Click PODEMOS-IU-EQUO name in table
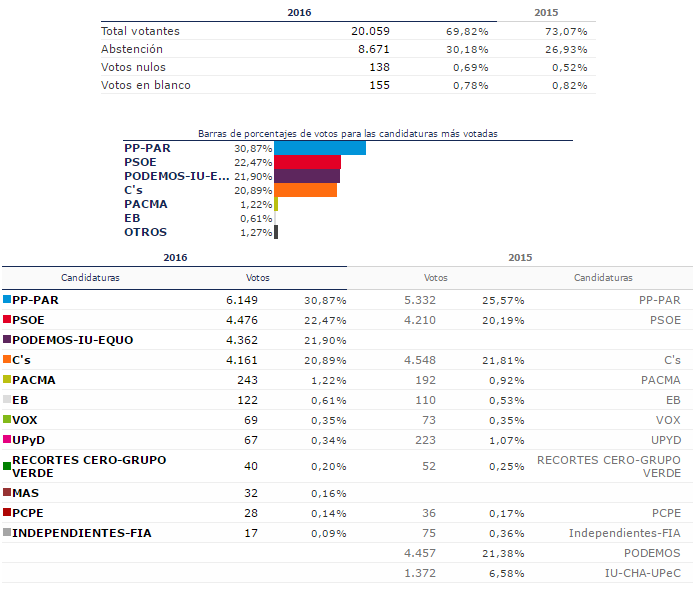 73,340
